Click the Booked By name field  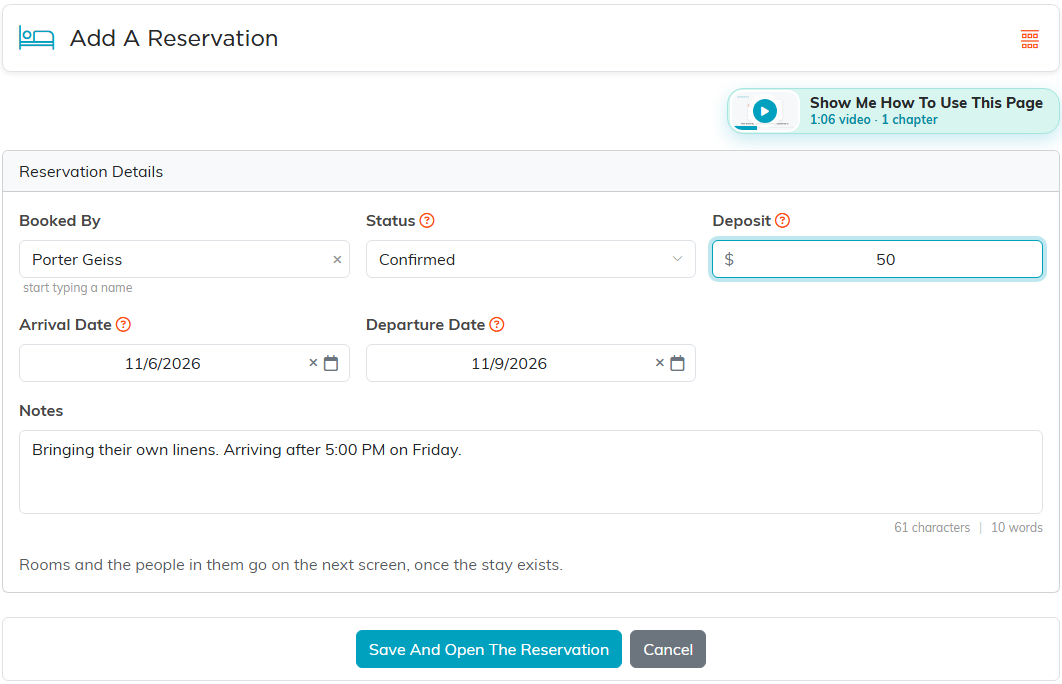(x=184, y=259)
